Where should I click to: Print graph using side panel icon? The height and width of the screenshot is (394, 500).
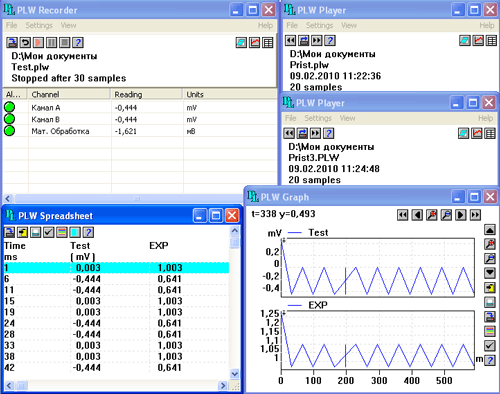[490, 302]
